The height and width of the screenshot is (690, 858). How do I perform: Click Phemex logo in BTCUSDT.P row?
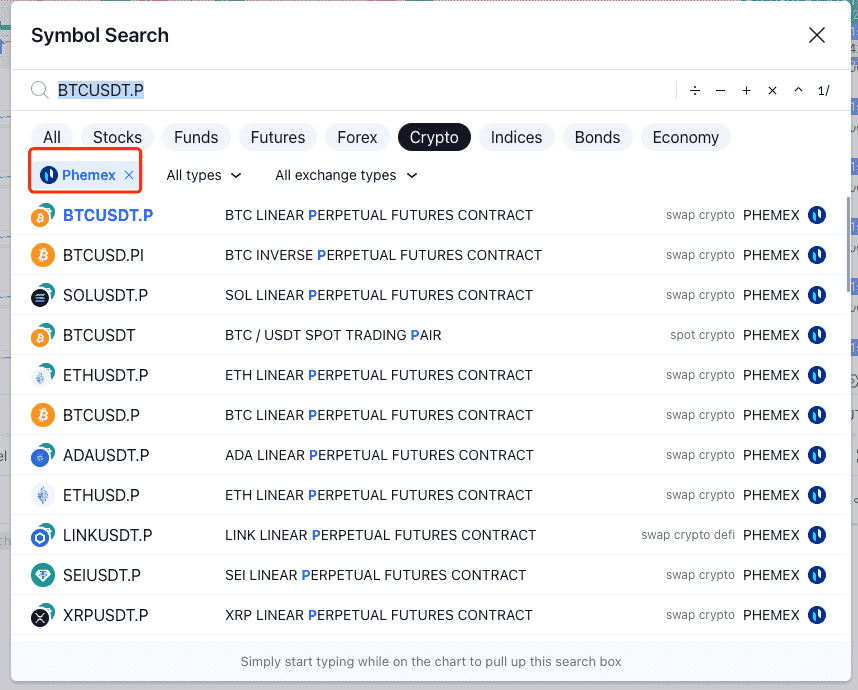817,215
